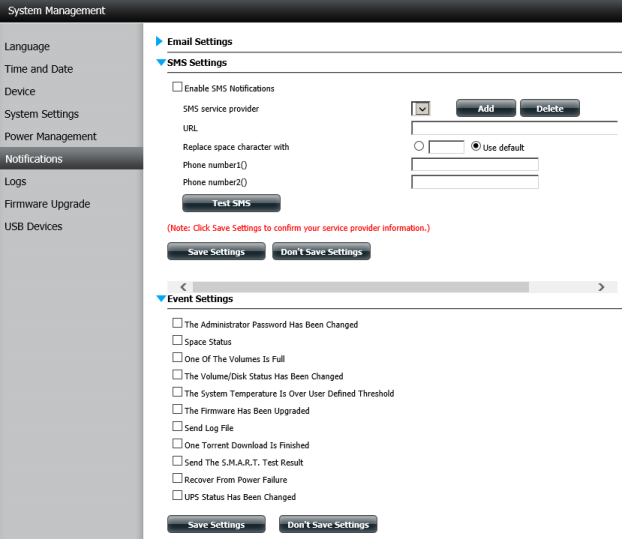The width and height of the screenshot is (622, 539).
Task: Select the Use default radio button
Action: click(x=476, y=146)
